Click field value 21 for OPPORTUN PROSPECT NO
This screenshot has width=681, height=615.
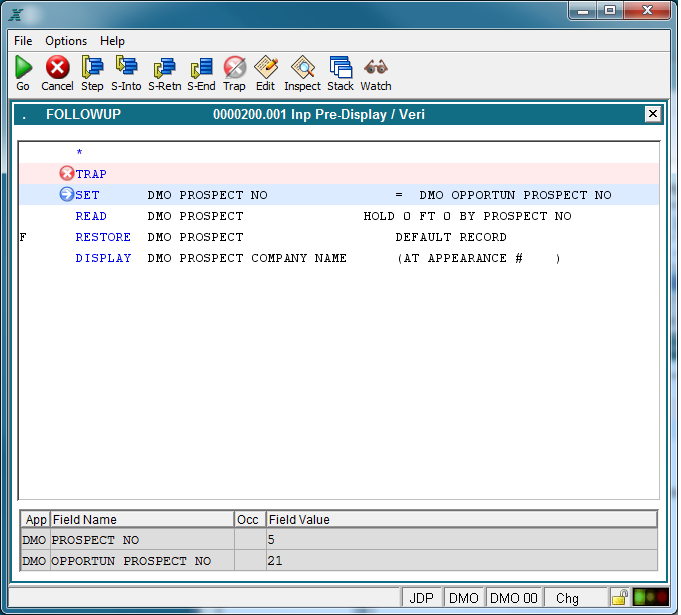(275, 560)
